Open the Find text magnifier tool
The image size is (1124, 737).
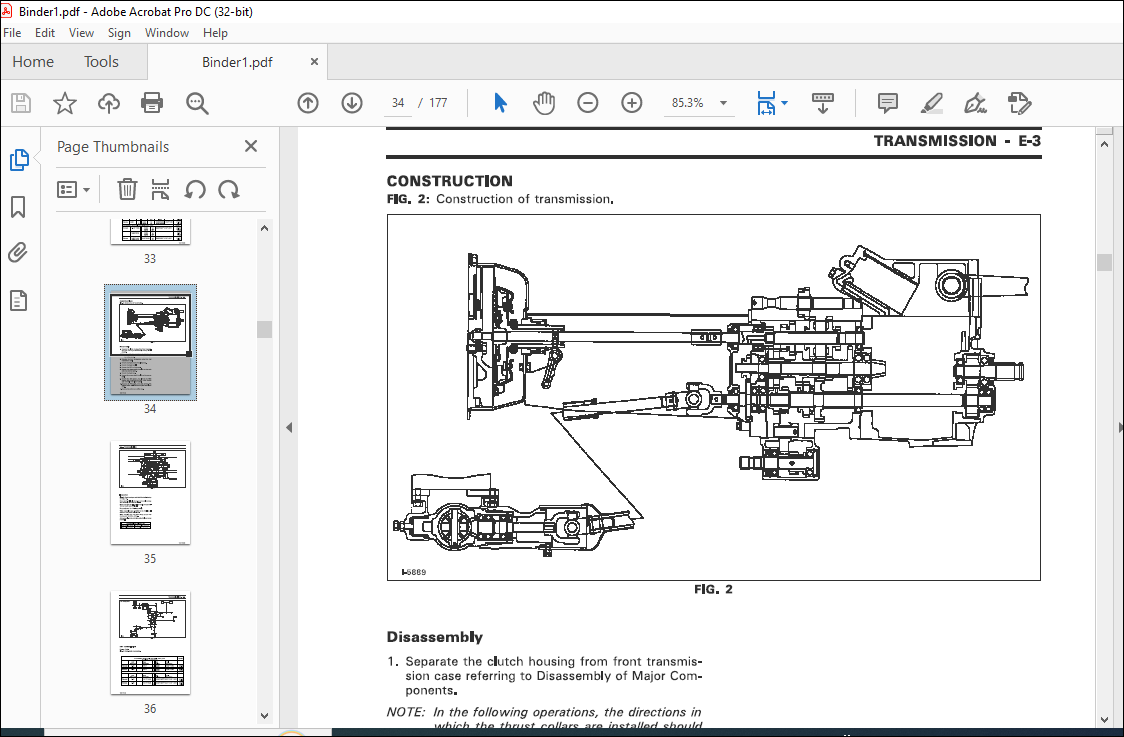[x=197, y=103]
